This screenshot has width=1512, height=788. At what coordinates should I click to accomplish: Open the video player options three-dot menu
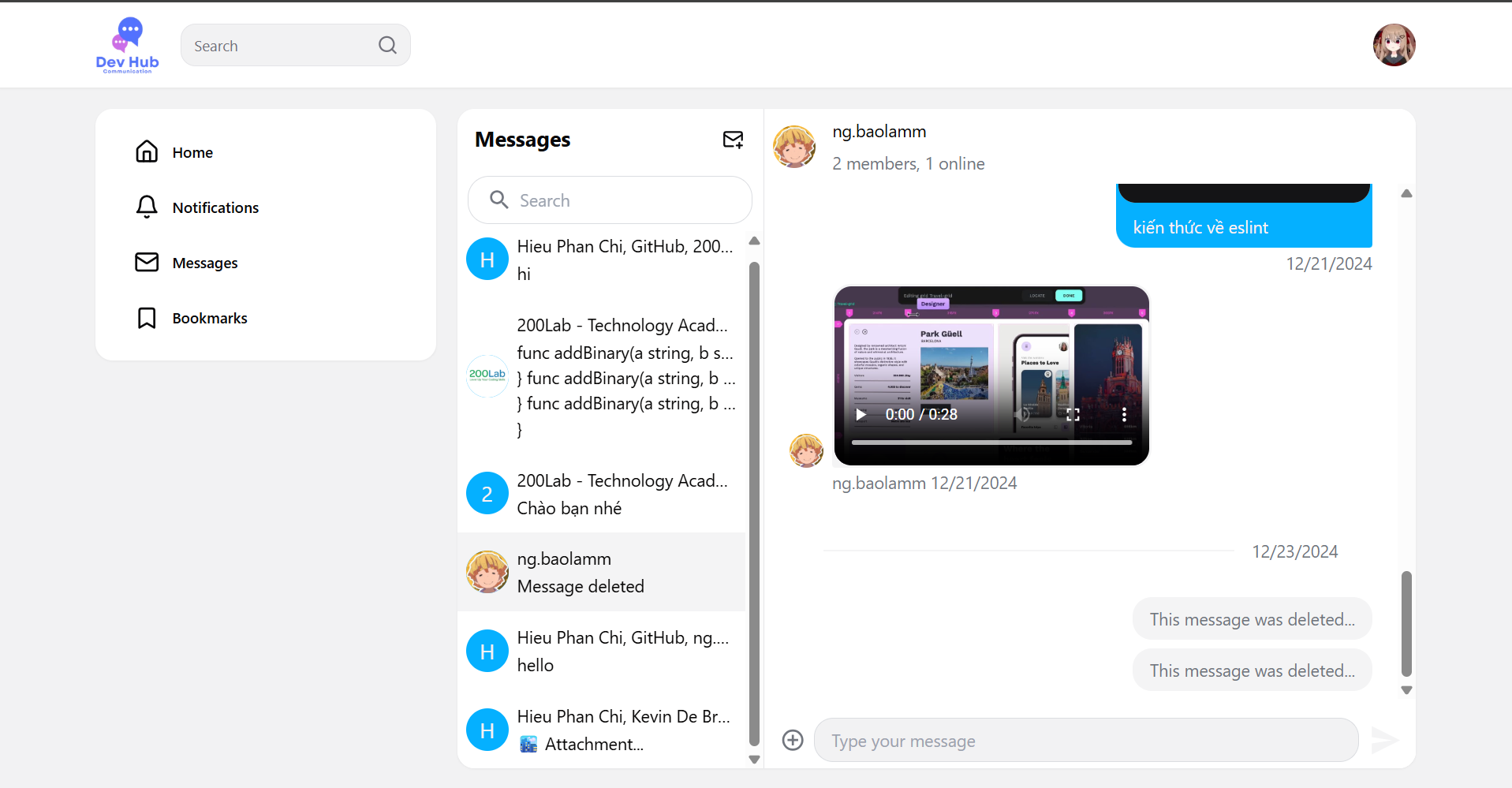click(x=1125, y=414)
